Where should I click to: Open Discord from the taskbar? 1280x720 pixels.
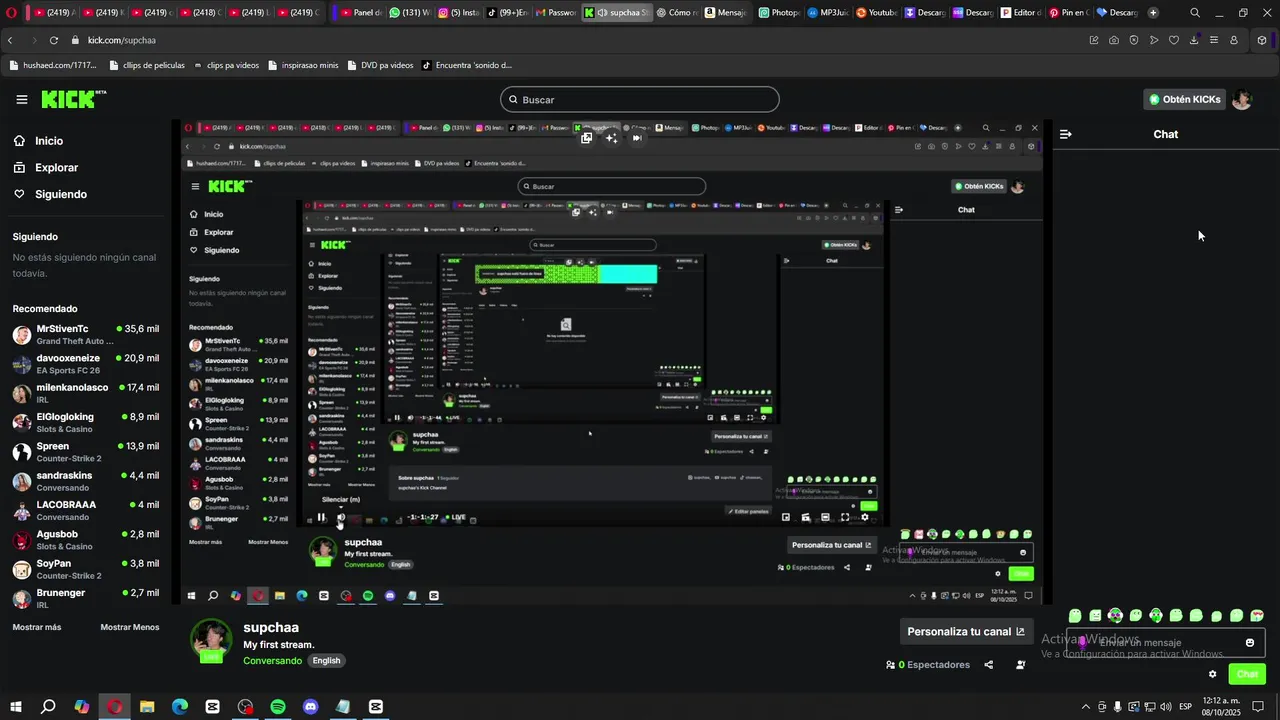tap(311, 707)
